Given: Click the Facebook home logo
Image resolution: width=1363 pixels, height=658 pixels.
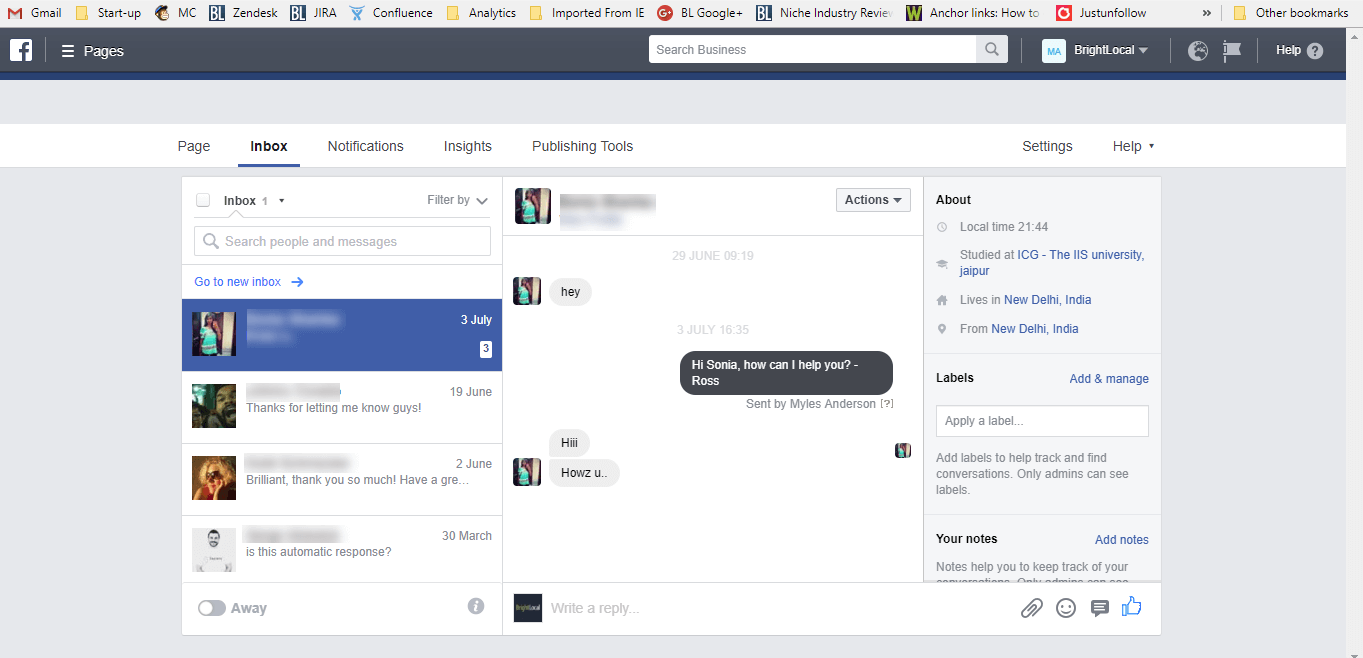Looking at the screenshot, I should [20, 50].
